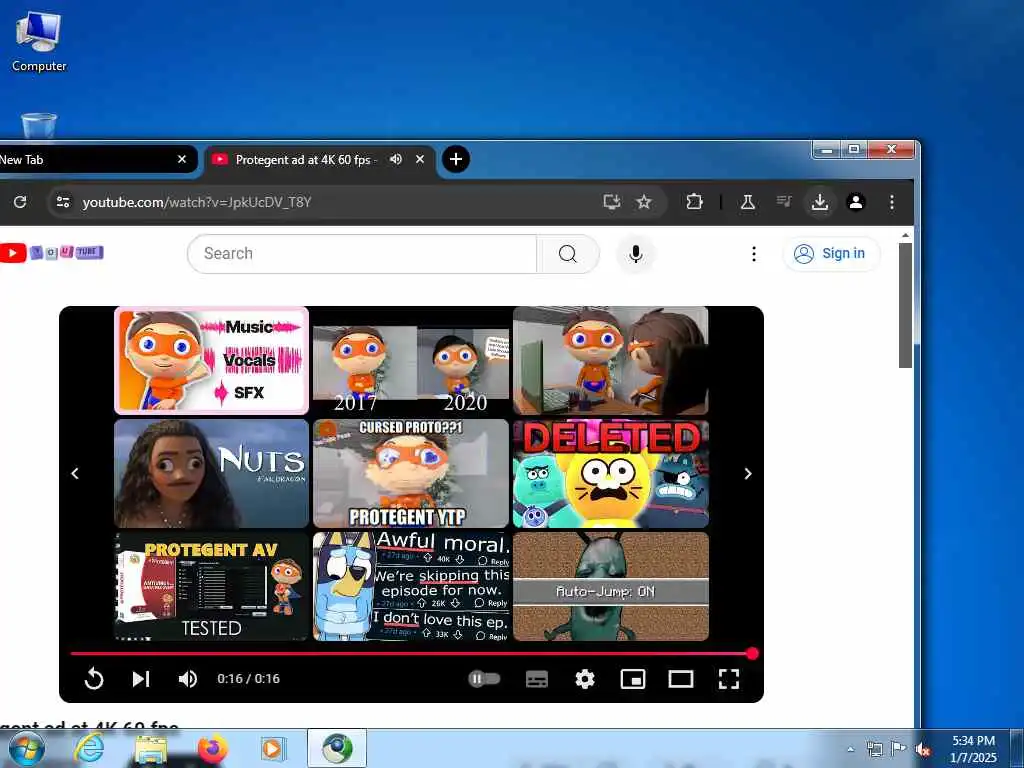Open the Windows Start menu

pos(27,749)
